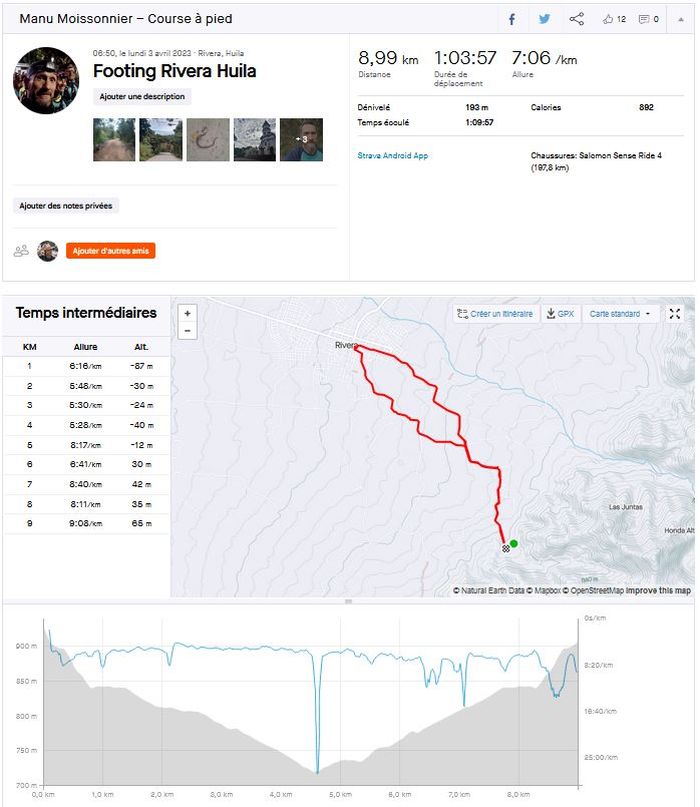Screen dimensions: 700x807
Task: Click Créer un itinéraire button
Action: click(x=494, y=314)
